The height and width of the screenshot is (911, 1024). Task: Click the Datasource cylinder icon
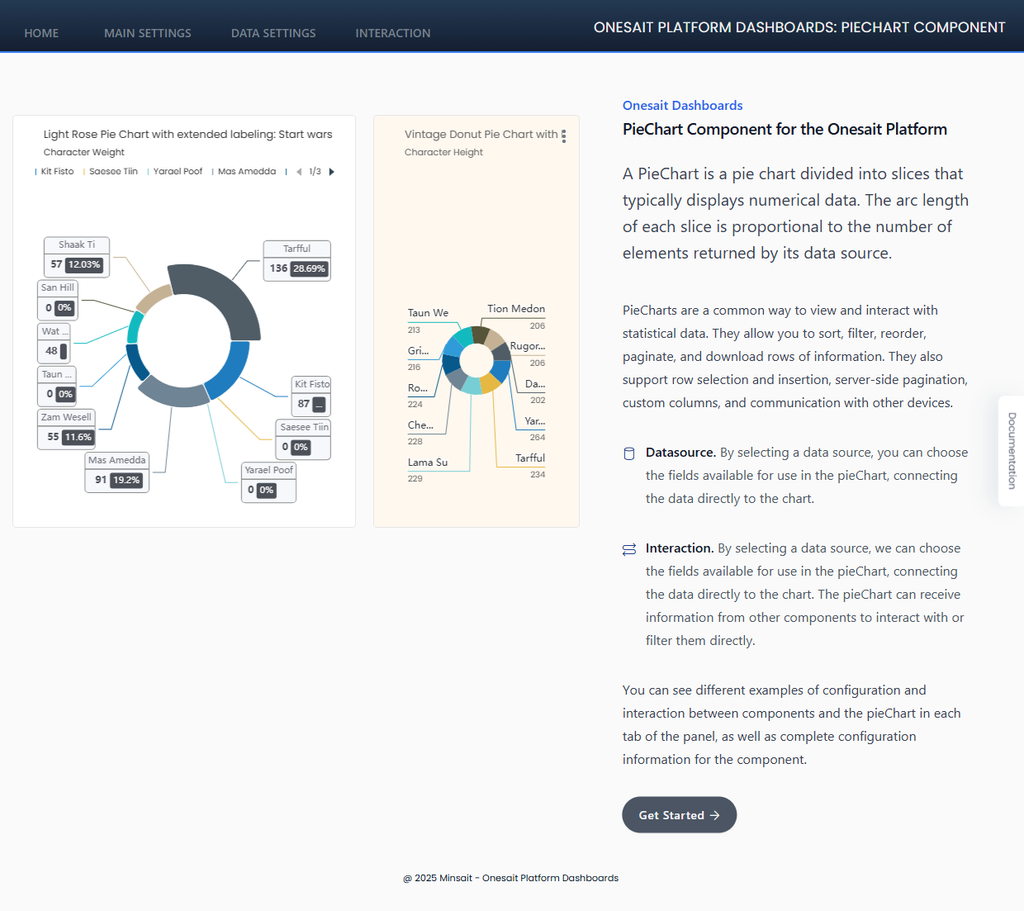click(x=629, y=453)
